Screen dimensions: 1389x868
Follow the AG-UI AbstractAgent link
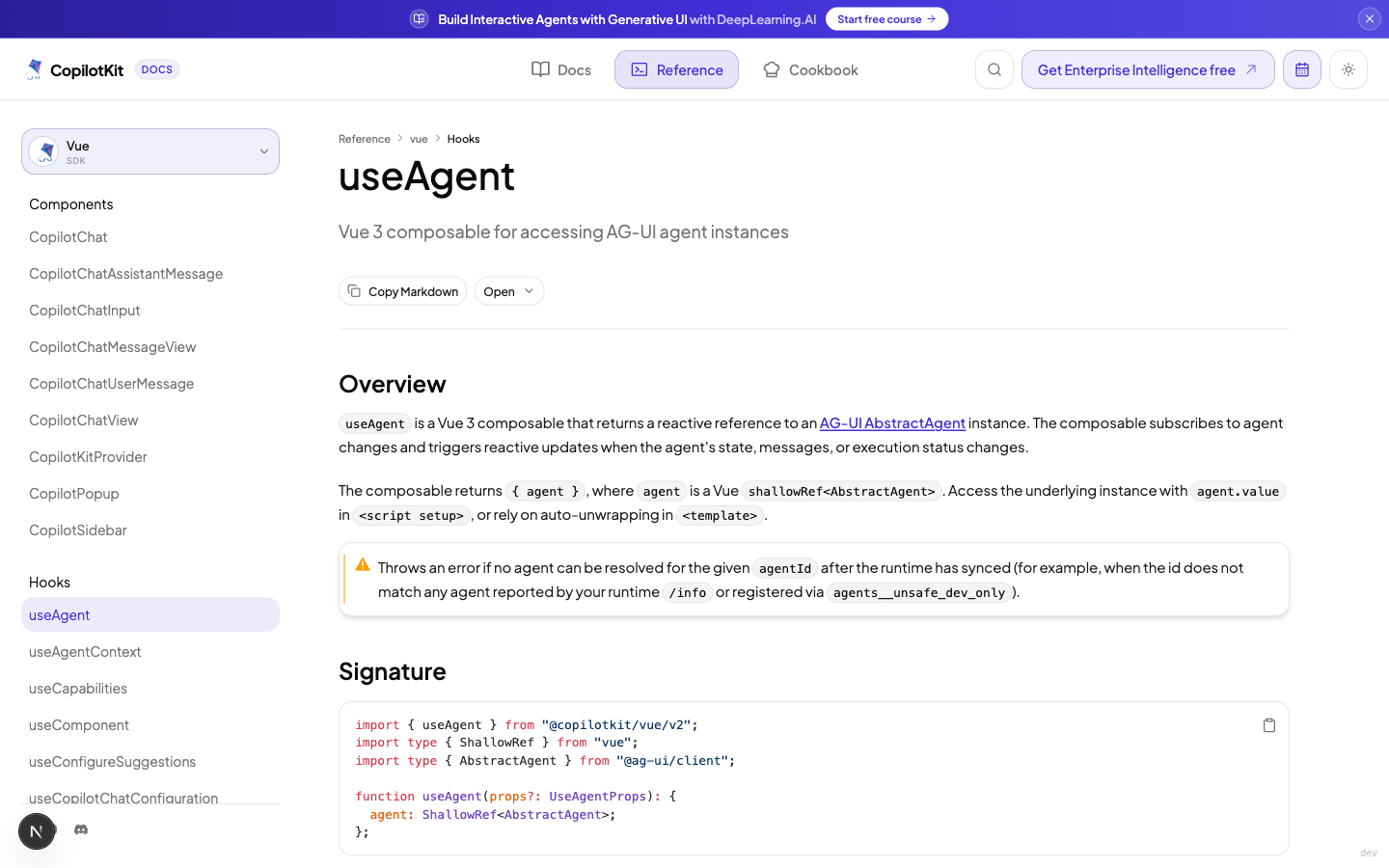[x=892, y=423]
